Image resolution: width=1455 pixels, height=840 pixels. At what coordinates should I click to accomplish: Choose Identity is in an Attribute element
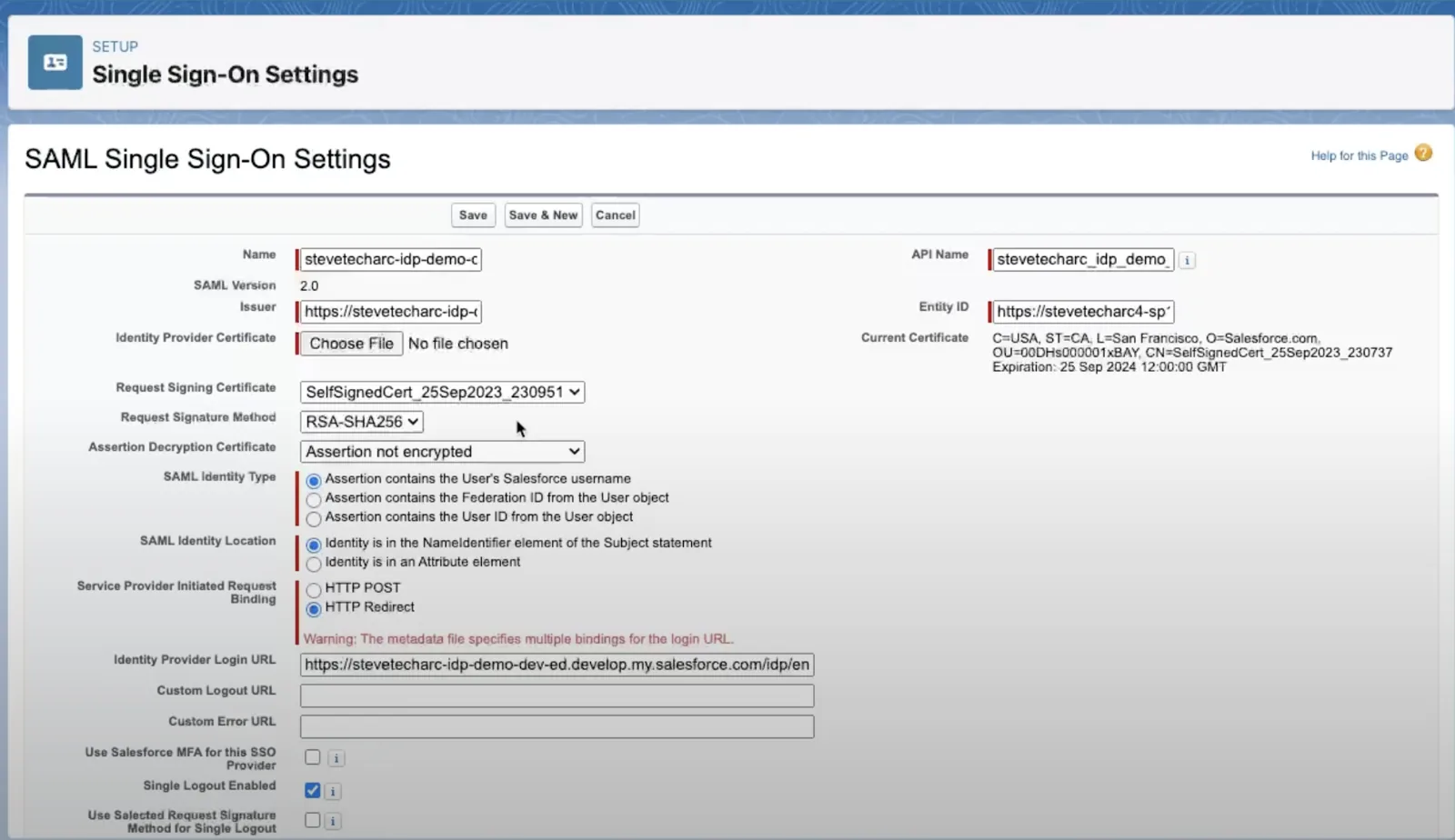click(314, 565)
